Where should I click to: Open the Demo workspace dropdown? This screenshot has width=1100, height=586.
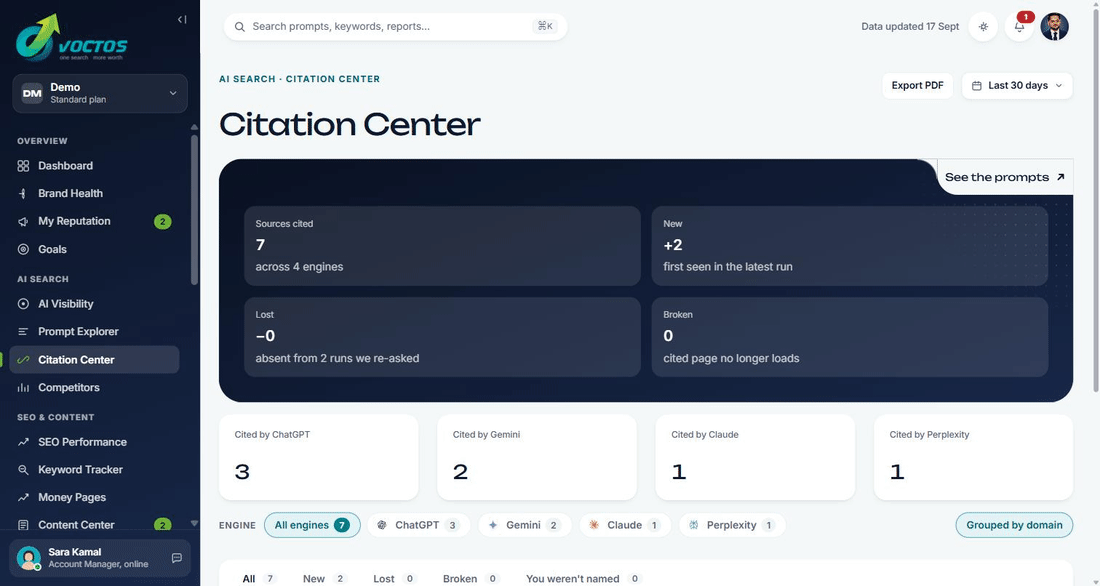click(x=100, y=93)
